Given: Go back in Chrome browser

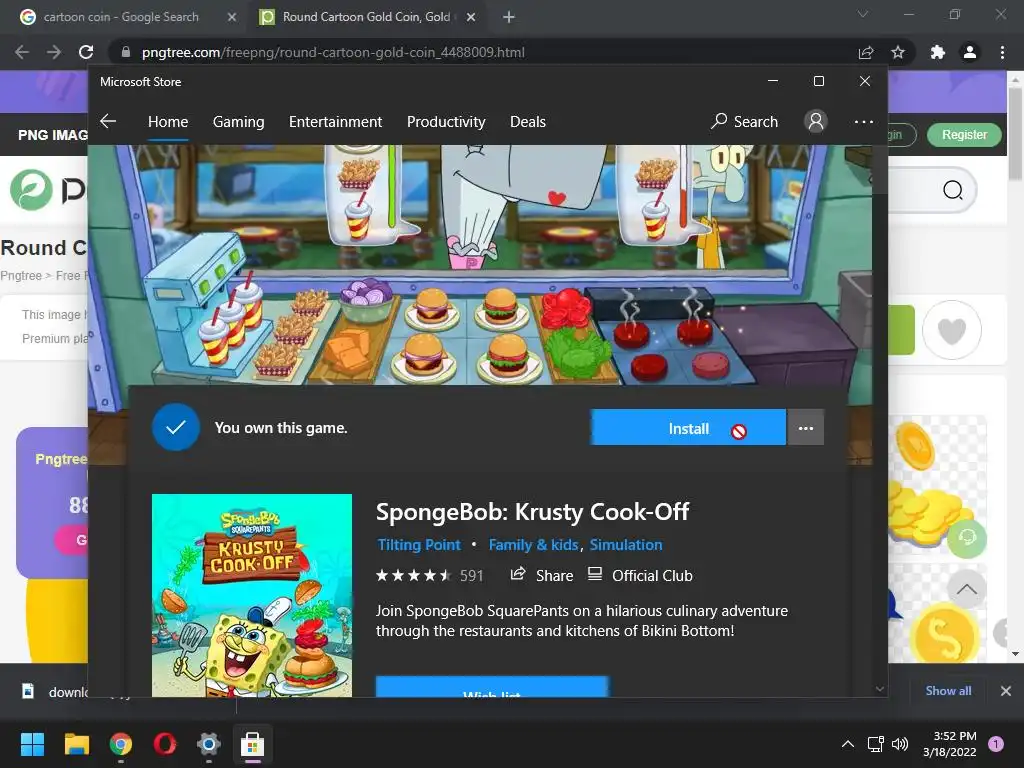Looking at the screenshot, I should point(22,52).
